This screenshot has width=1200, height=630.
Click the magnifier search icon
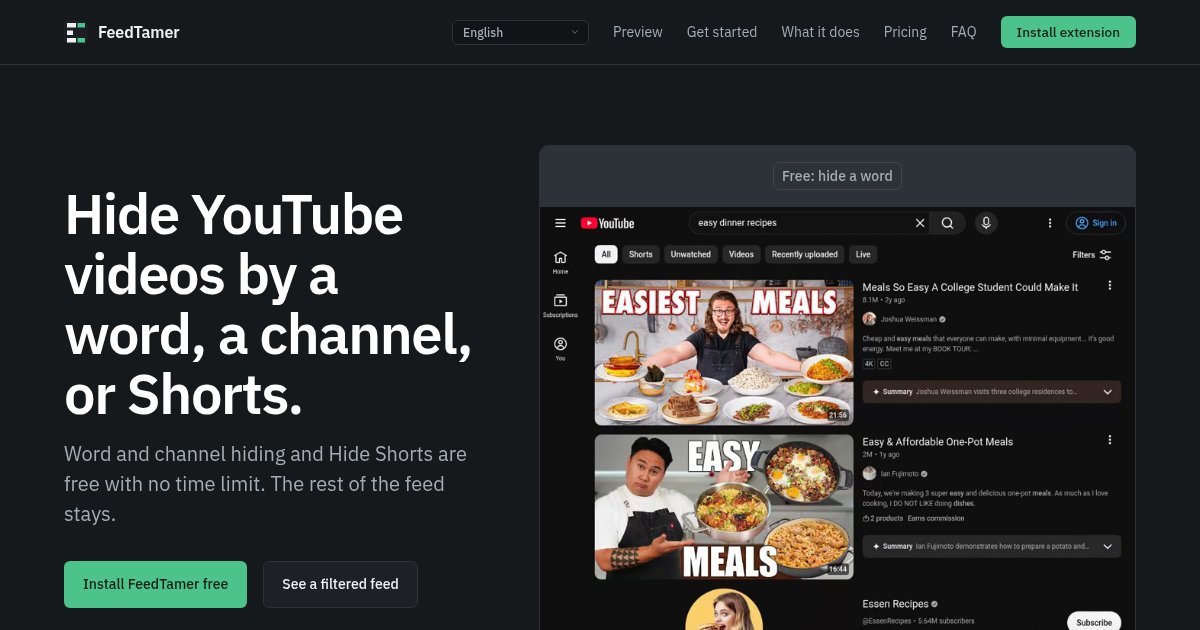coord(947,223)
